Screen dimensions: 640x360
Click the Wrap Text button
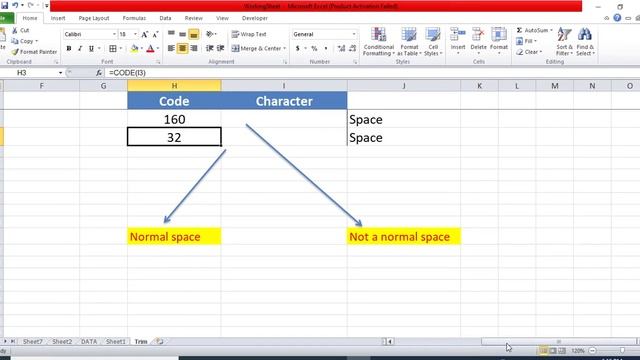(249, 34)
